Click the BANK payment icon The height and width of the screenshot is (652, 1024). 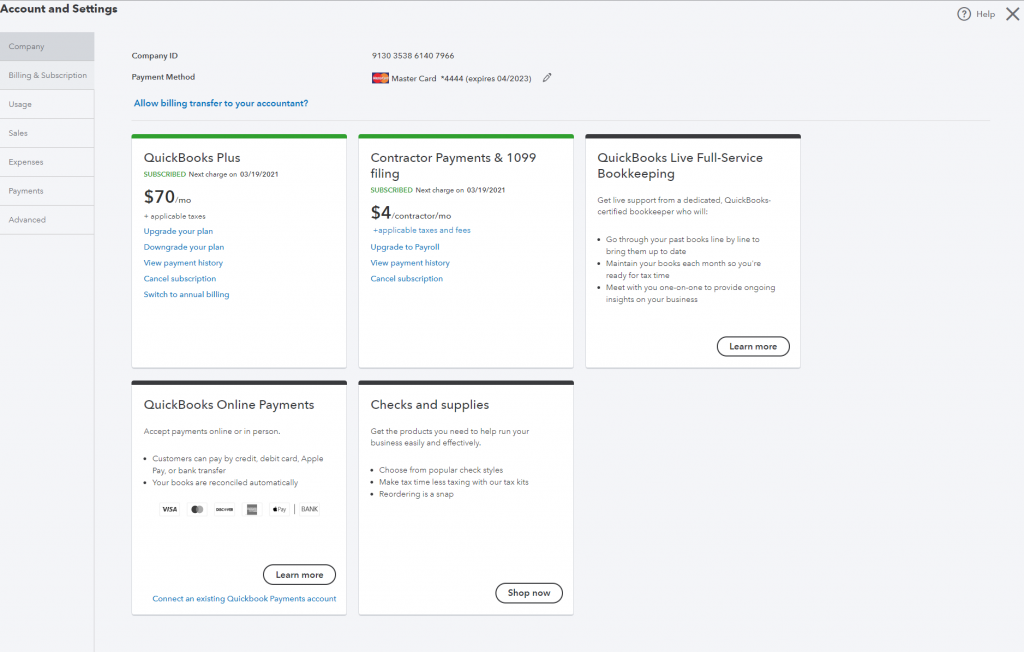310,510
